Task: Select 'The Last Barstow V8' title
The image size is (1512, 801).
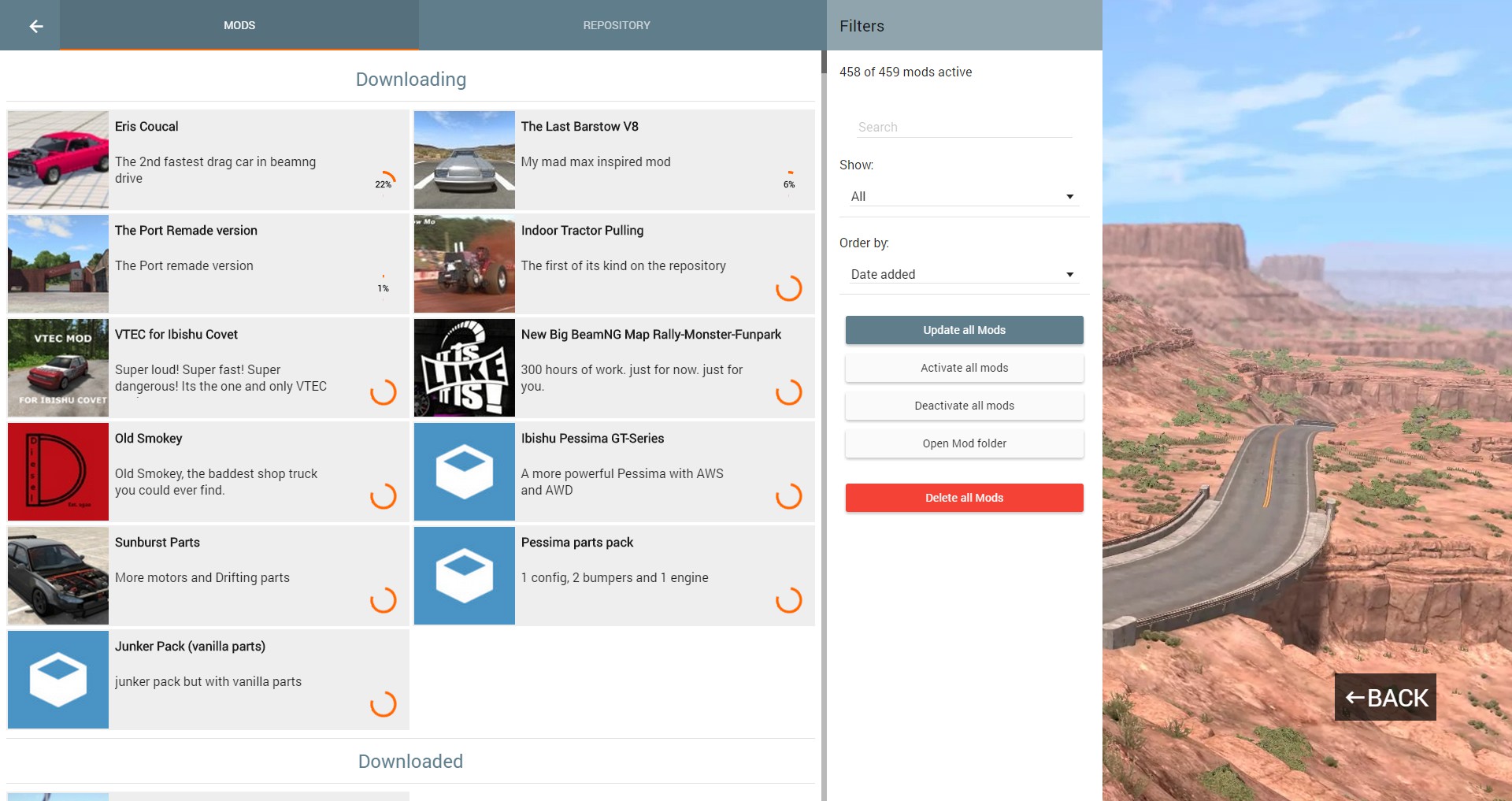Action: [x=580, y=127]
